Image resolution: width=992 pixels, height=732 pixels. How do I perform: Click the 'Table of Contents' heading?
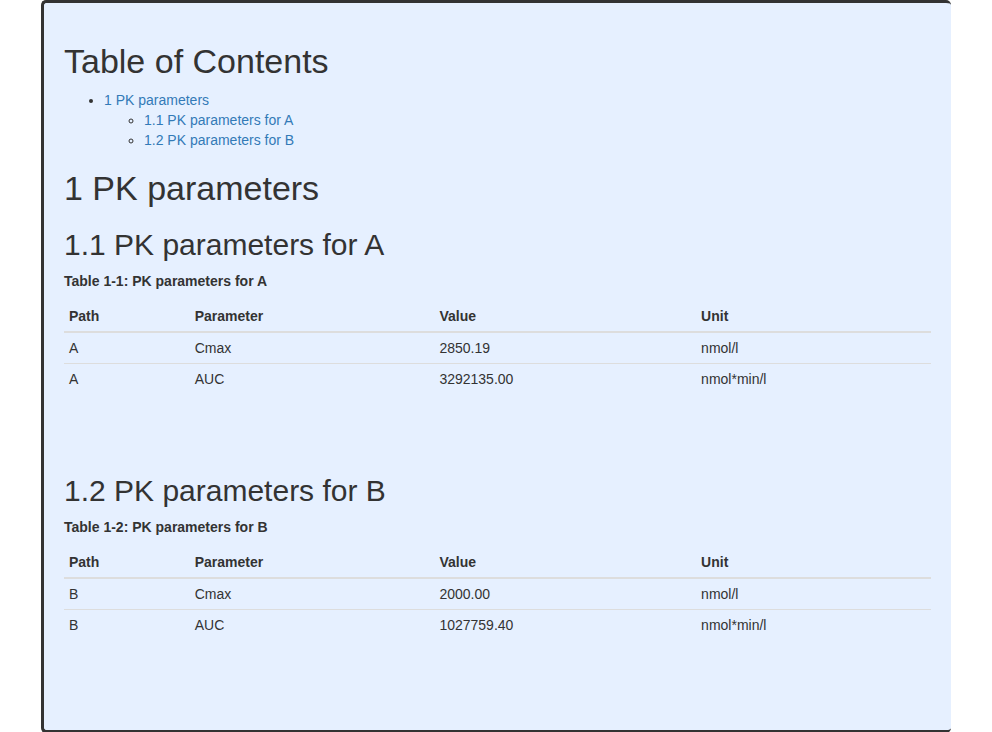click(x=196, y=62)
